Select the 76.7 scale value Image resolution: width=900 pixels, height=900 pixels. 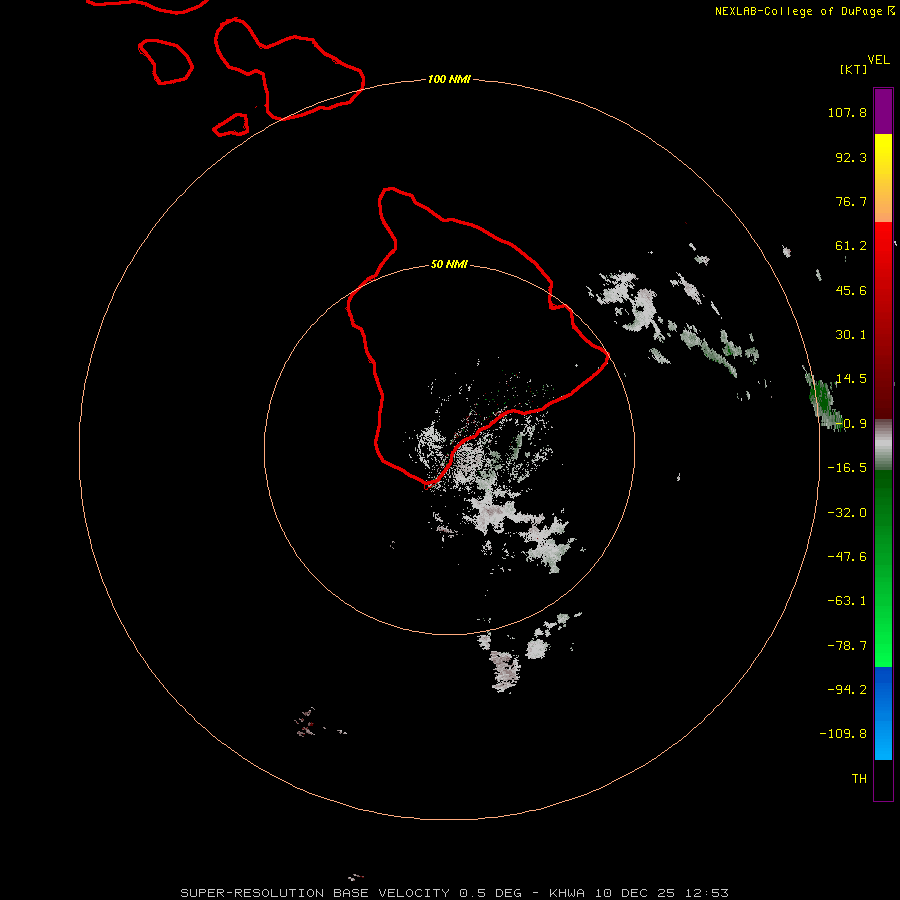tap(851, 201)
